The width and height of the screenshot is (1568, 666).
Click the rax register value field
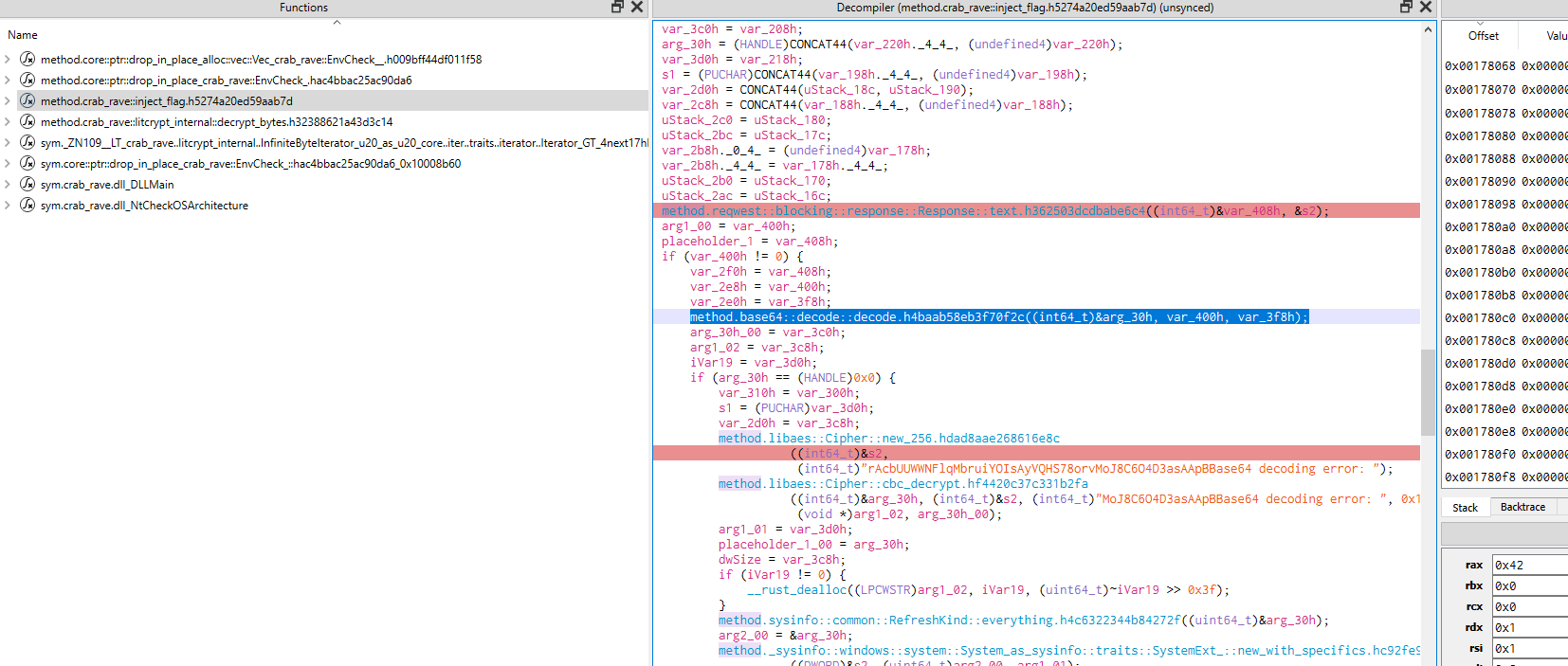pos(1530,565)
